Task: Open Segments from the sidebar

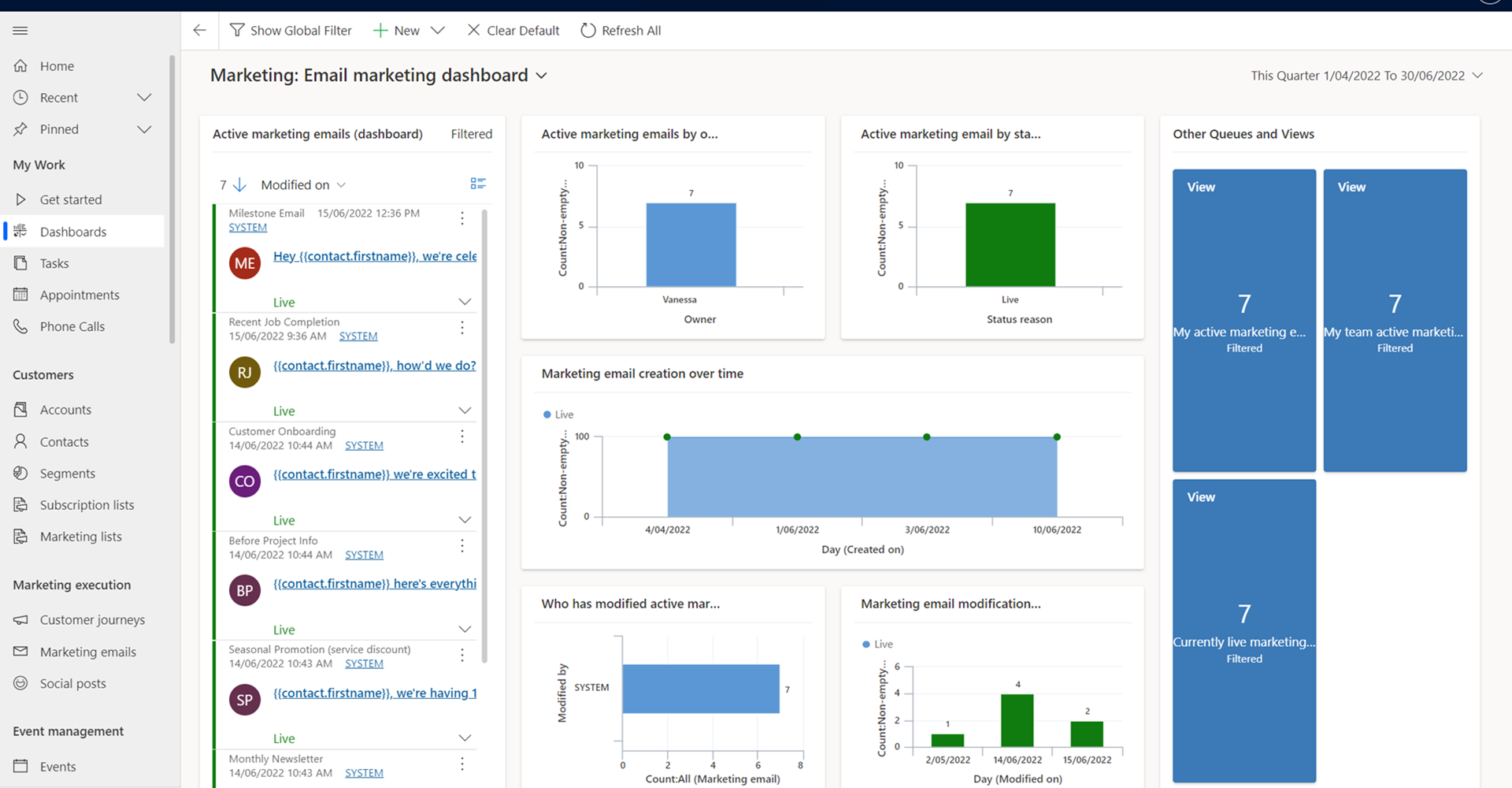Action: (x=67, y=474)
